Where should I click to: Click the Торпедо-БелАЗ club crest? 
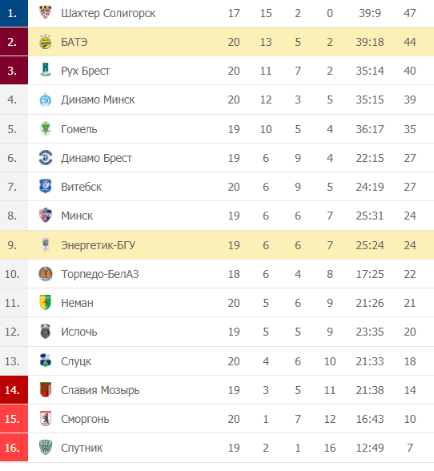[45, 274]
